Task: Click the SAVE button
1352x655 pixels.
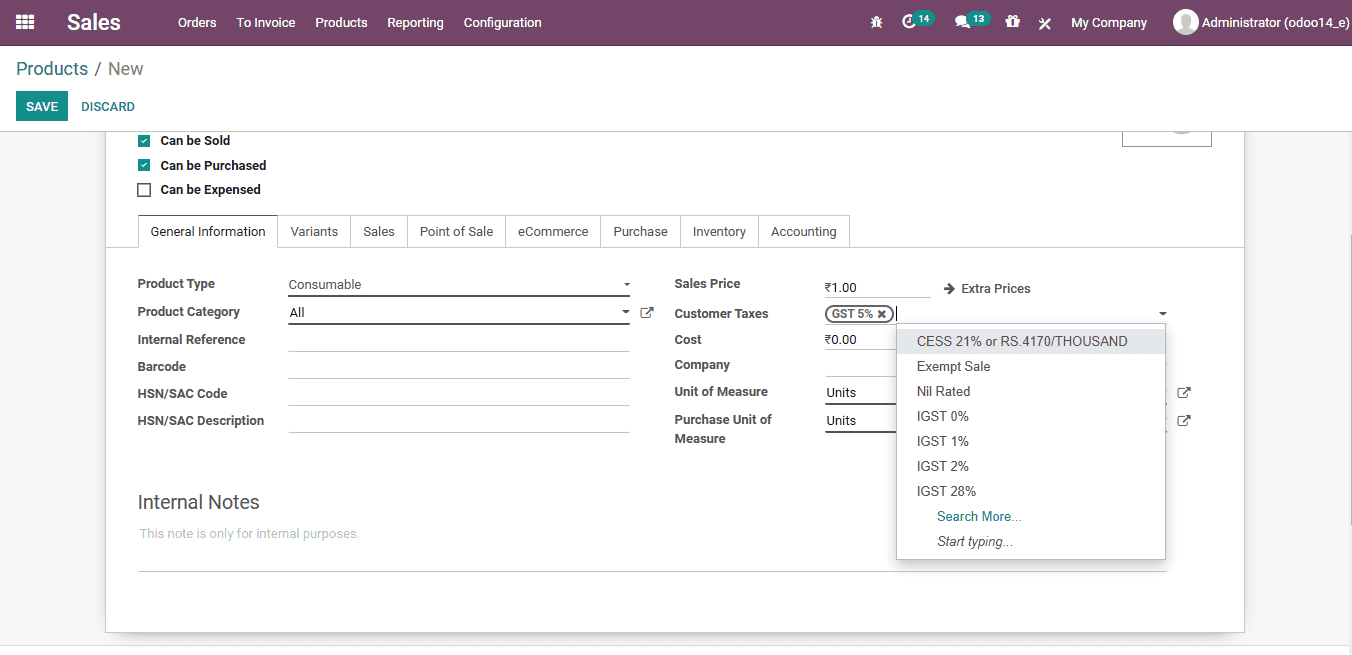Action: [x=41, y=106]
